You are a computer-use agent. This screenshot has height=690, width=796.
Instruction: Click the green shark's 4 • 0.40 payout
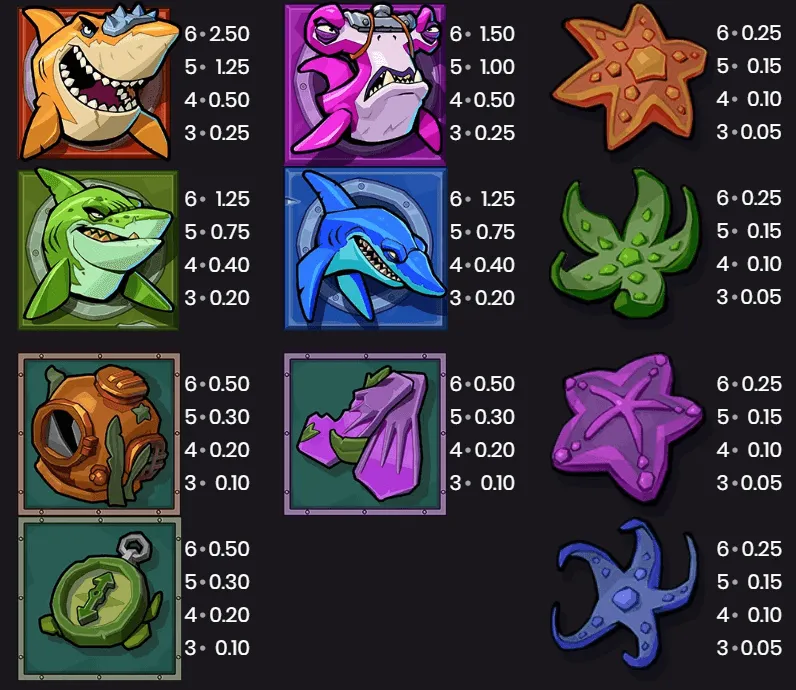[x=217, y=265]
